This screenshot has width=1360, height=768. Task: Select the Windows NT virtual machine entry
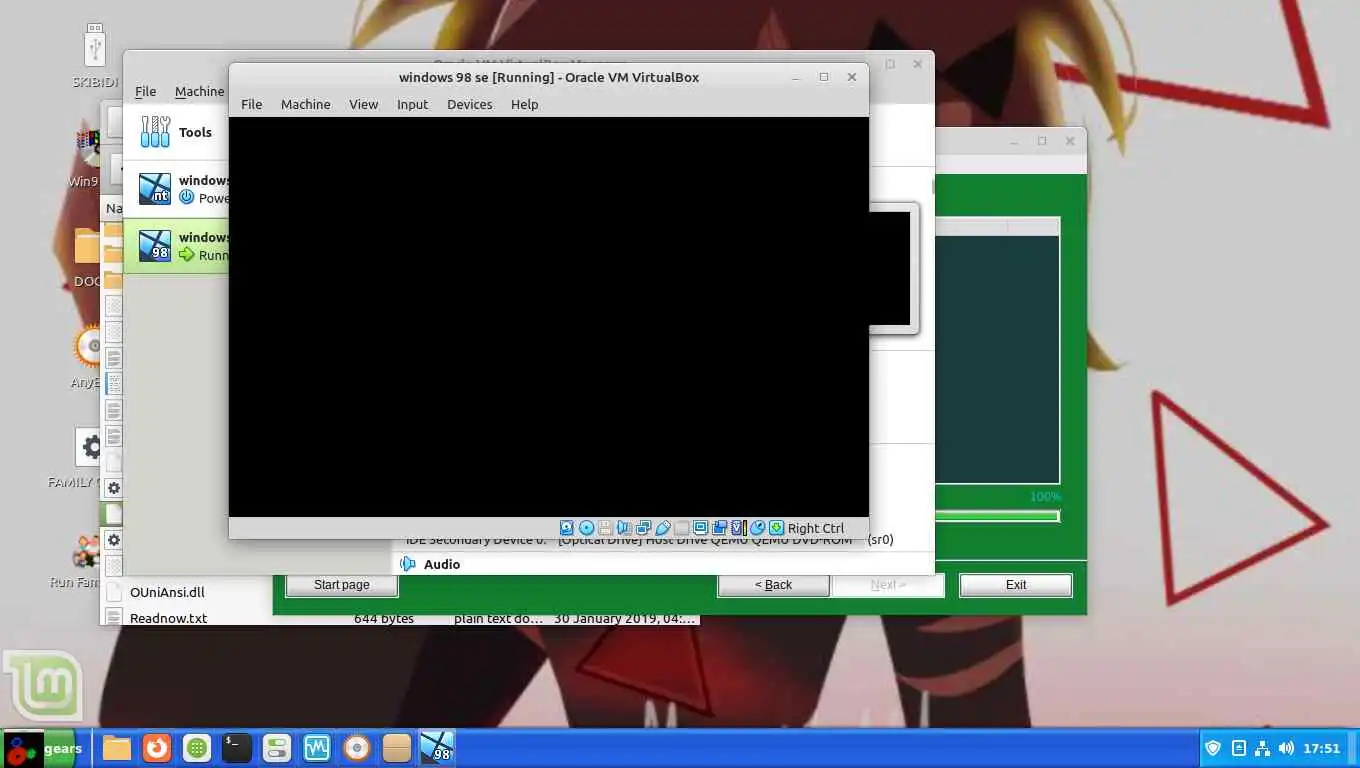pyautogui.click(x=176, y=189)
